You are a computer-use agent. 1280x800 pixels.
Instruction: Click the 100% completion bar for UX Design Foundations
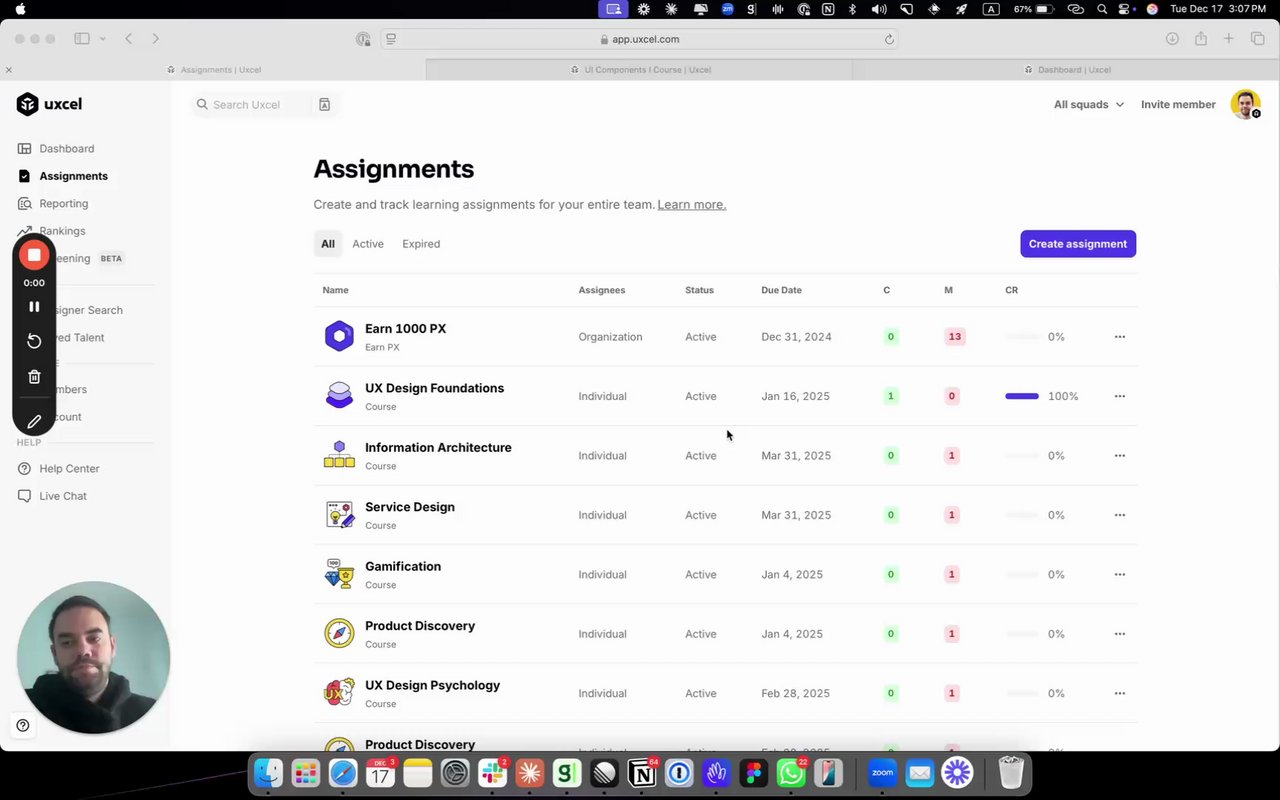pyautogui.click(x=1022, y=396)
